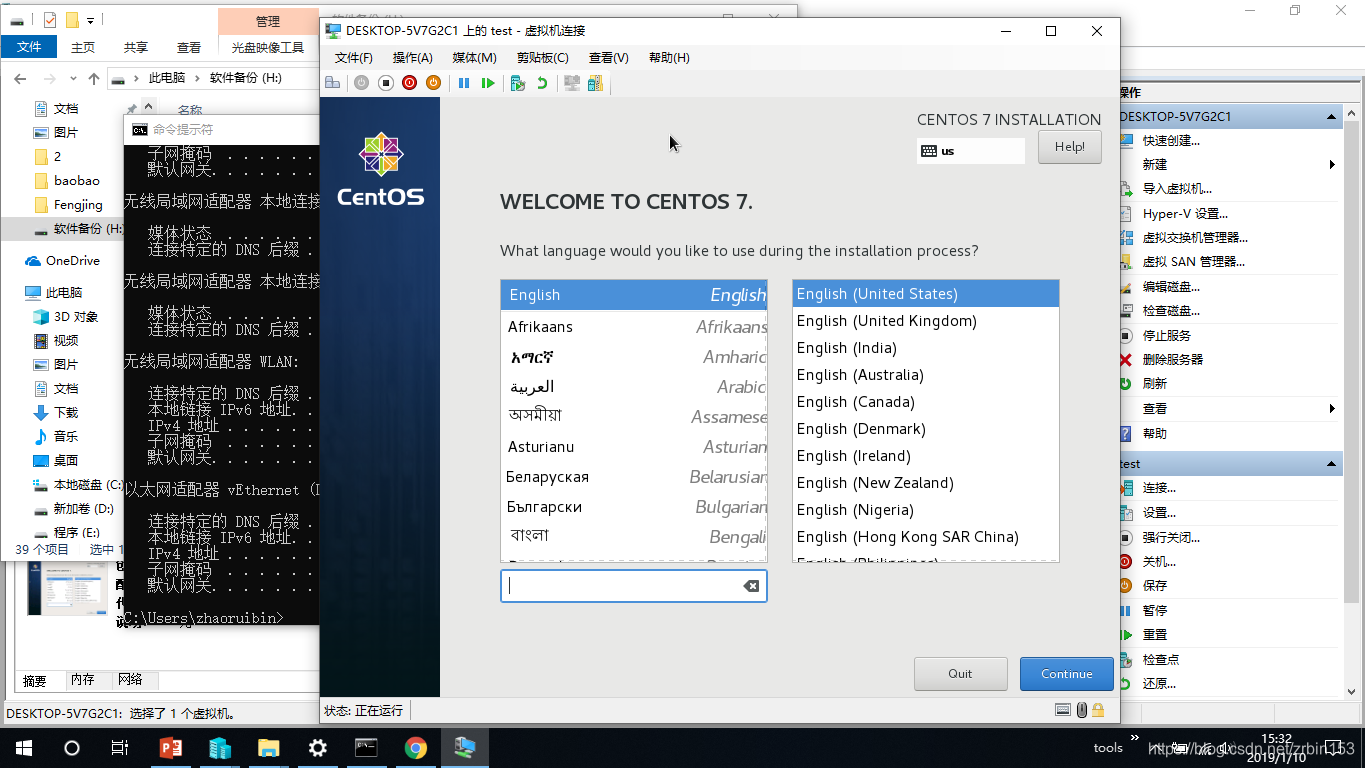Open the 文件(F) menu in VM window
1365x768 pixels.
point(354,58)
